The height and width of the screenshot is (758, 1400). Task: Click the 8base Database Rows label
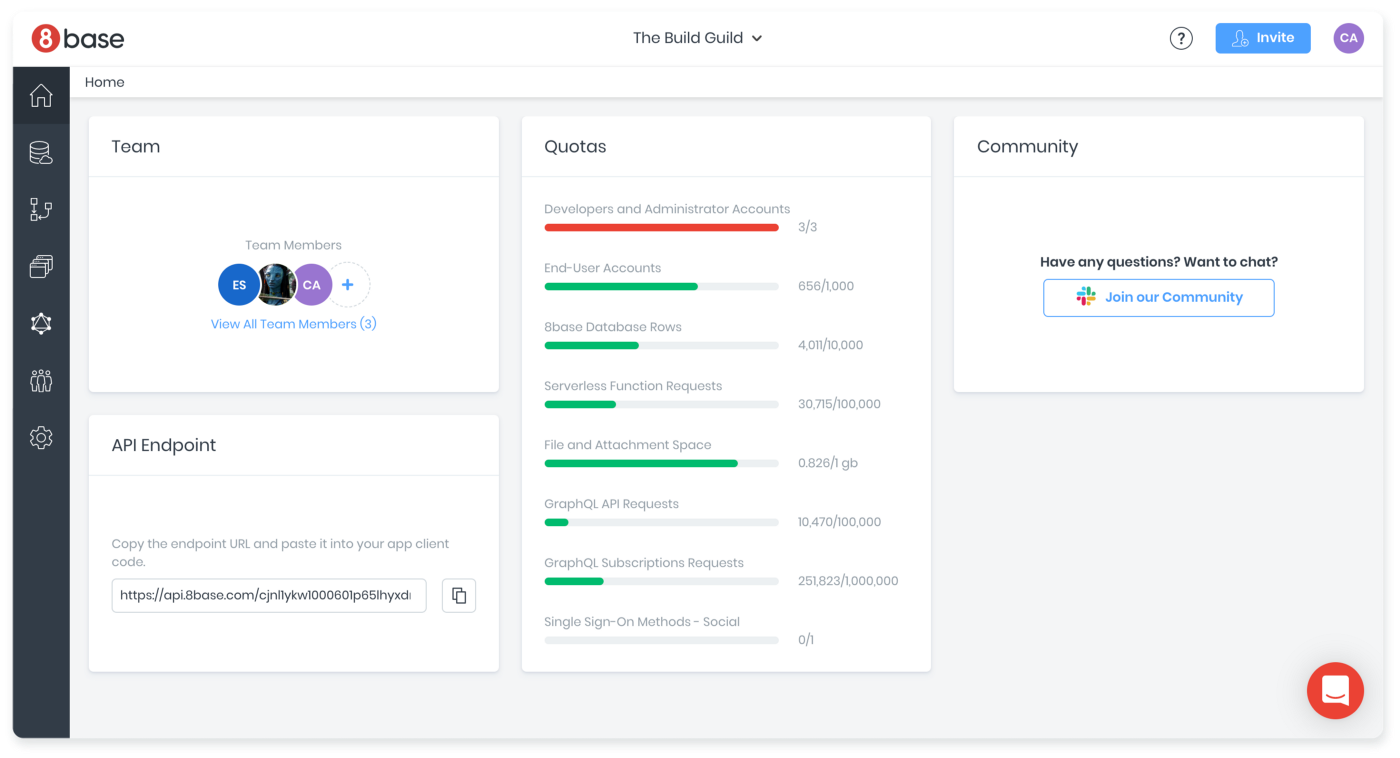(613, 327)
